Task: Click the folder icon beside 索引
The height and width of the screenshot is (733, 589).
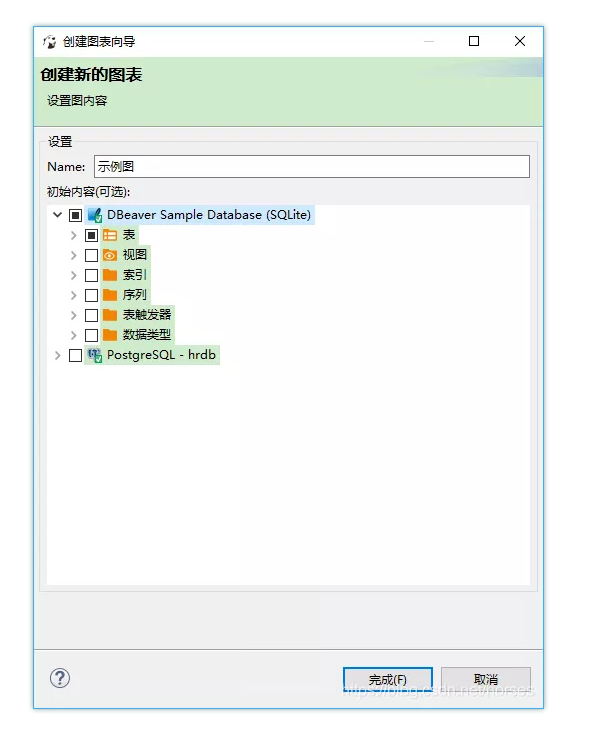Action: pos(110,275)
